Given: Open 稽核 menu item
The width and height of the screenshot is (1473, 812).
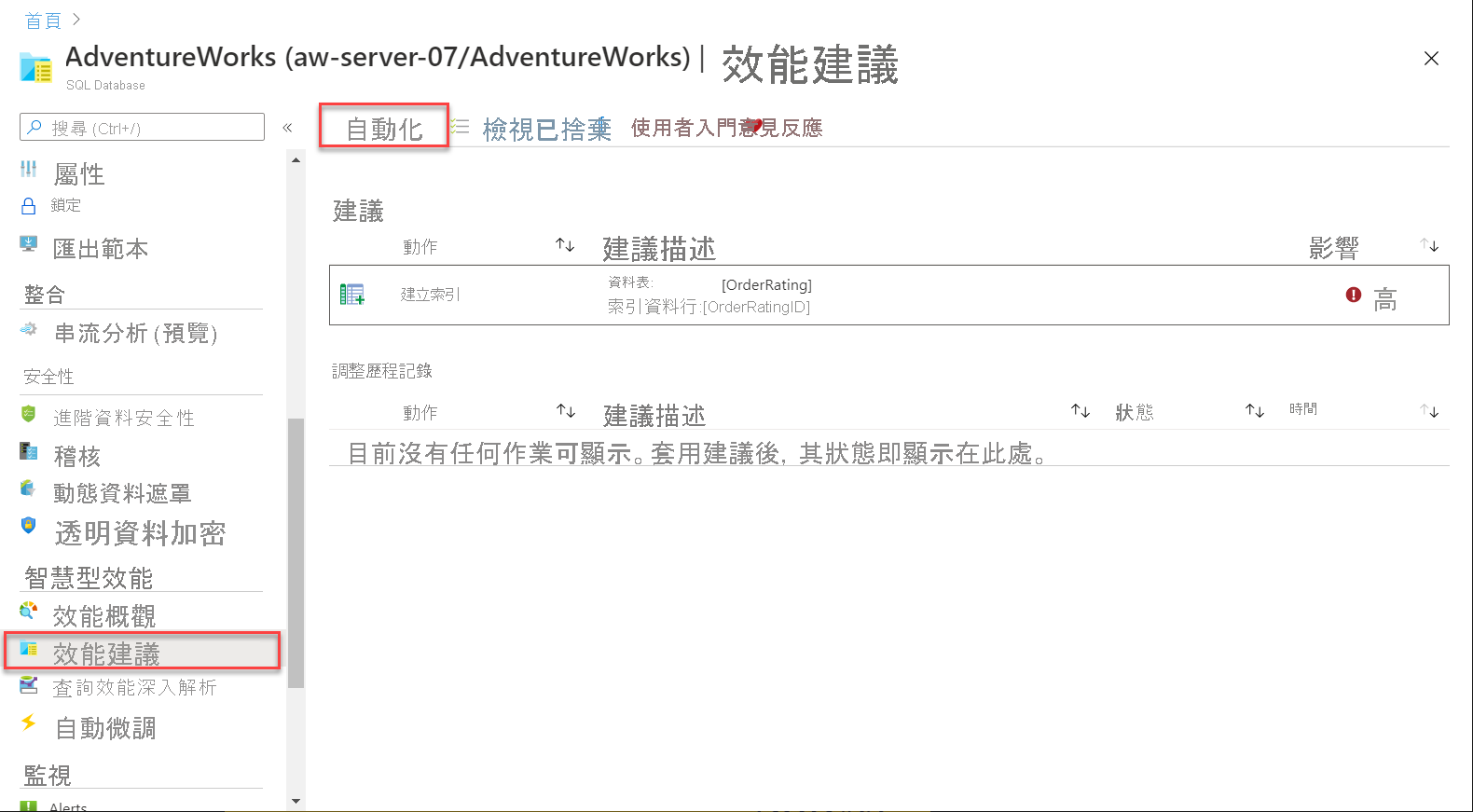Looking at the screenshot, I should (x=76, y=456).
